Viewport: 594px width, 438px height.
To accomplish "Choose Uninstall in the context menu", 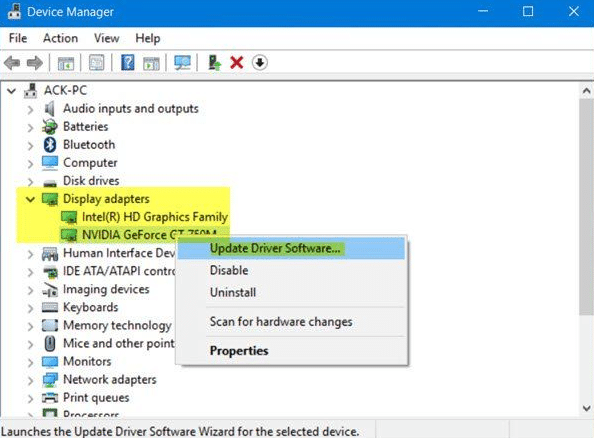I will [291, 293].
